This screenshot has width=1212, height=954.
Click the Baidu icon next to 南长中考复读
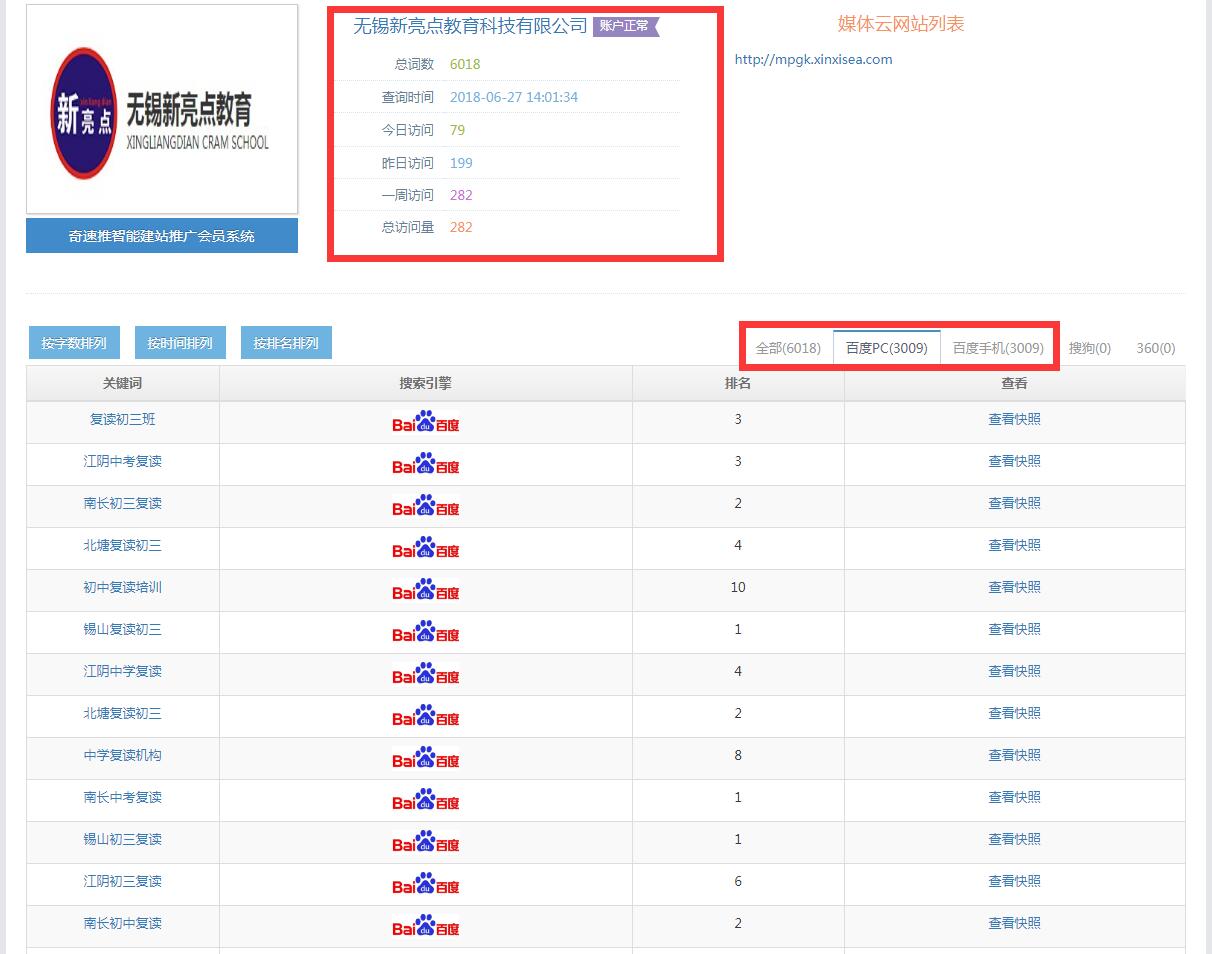point(425,800)
